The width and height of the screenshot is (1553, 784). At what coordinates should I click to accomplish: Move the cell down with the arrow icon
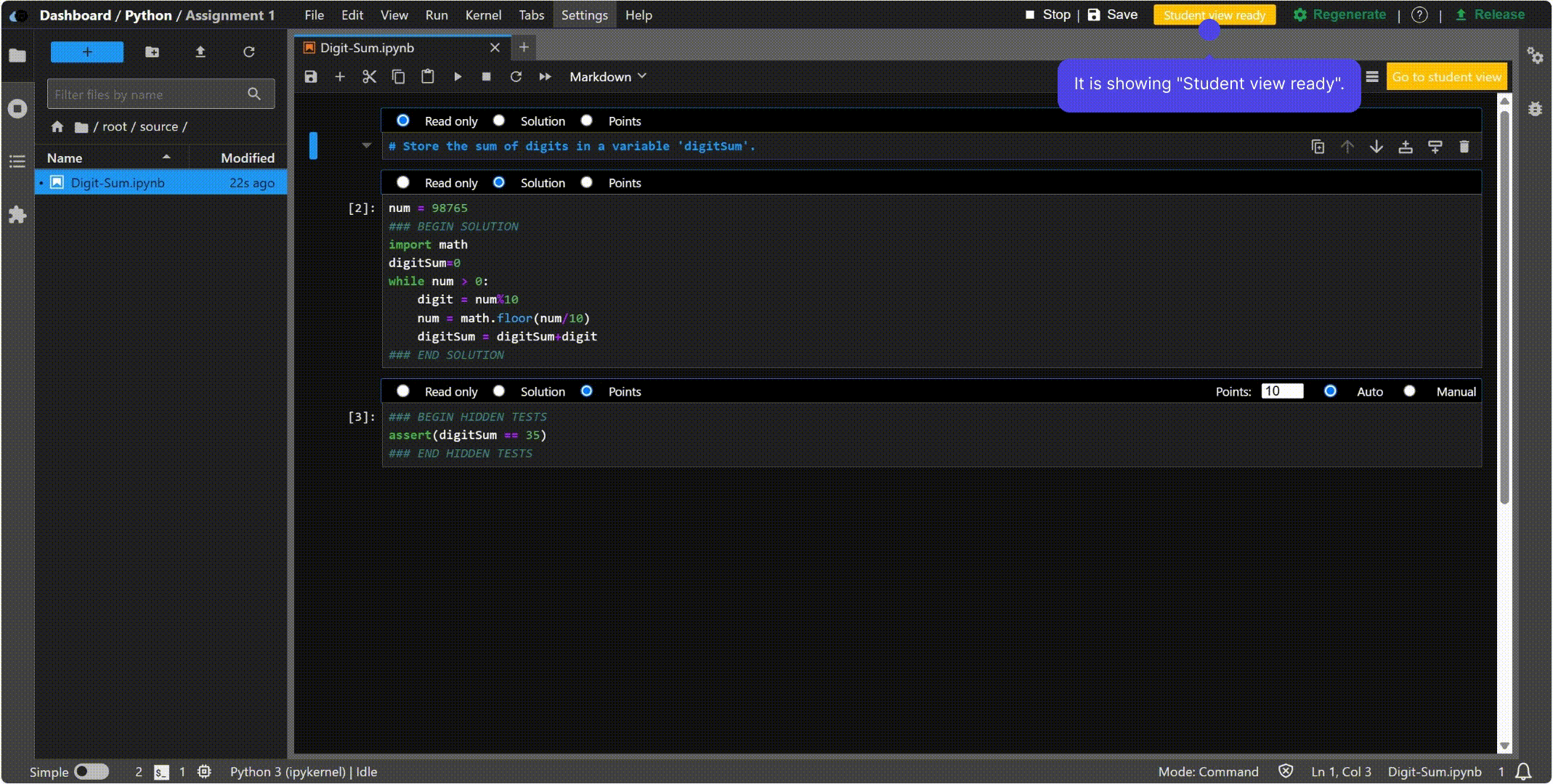1376,147
